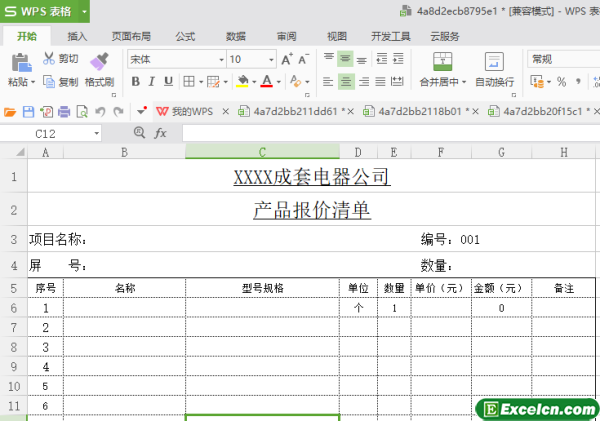Open the 页面布局 ribbon tab
The image size is (600, 421).
click(130, 36)
